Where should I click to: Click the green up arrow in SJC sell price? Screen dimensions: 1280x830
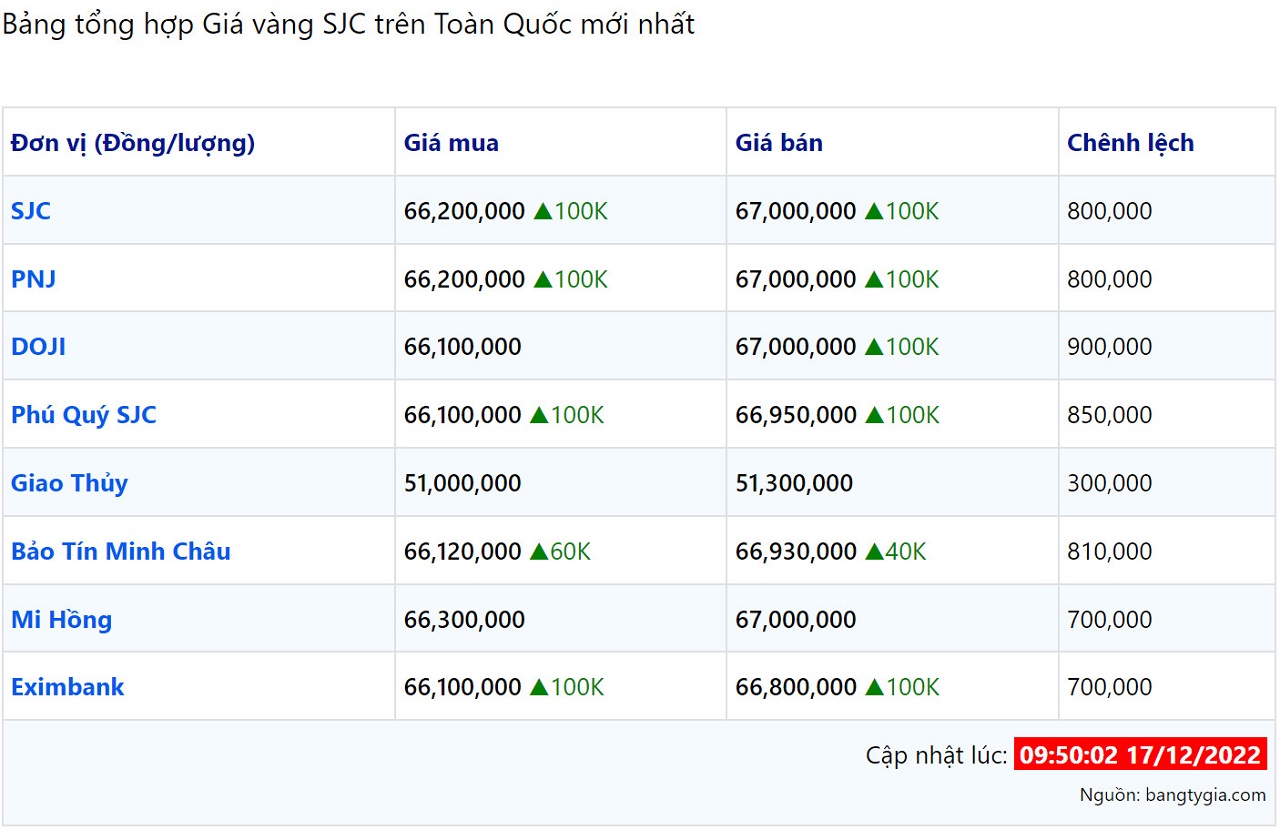pyautogui.click(x=874, y=211)
